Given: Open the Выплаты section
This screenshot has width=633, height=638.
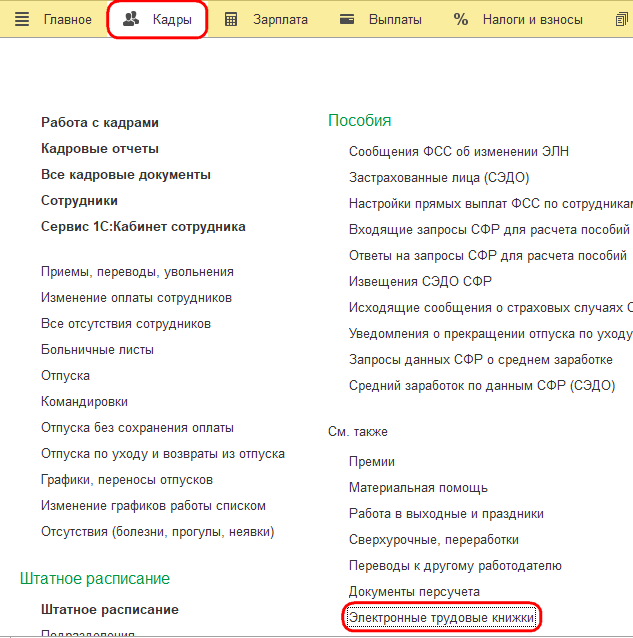Looking at the screenshot, I should [395, 20].
